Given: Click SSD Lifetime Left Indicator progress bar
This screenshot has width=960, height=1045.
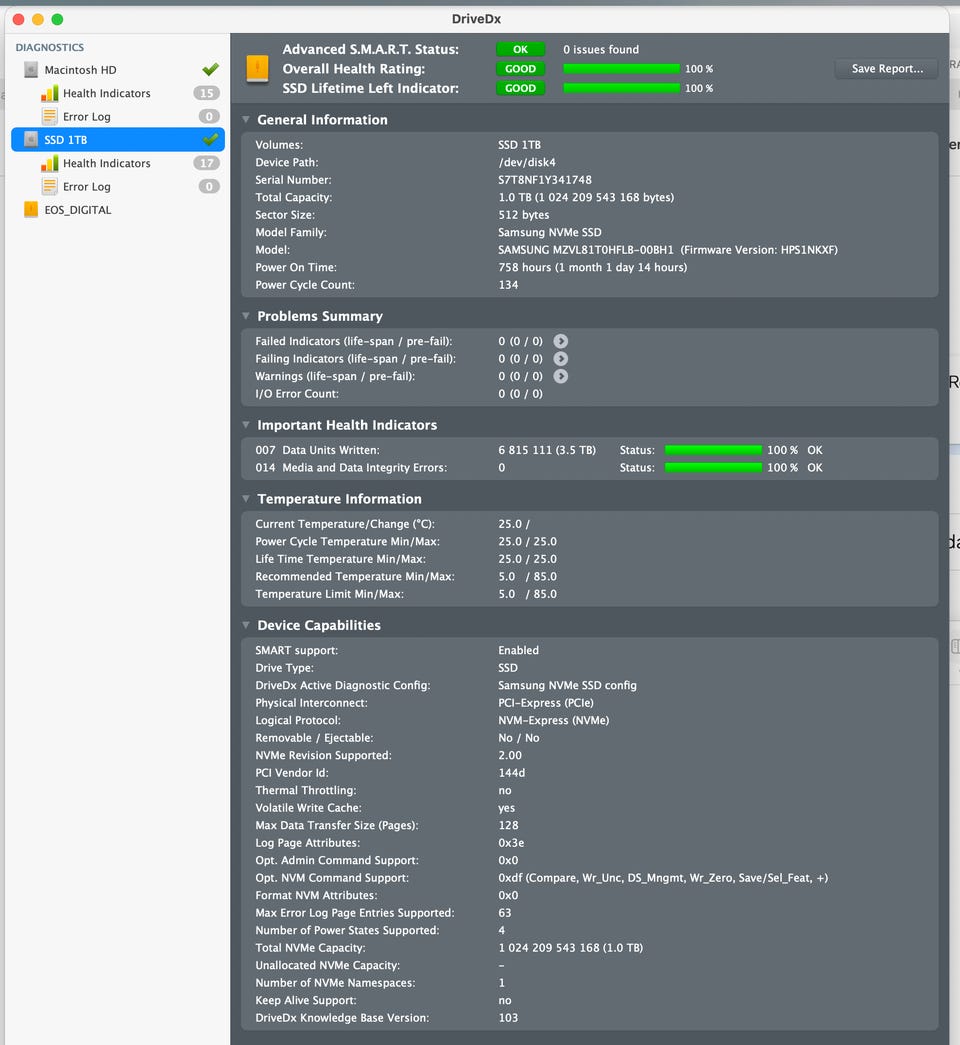Looking at the screenshot, I should click(x=621, y=88).
